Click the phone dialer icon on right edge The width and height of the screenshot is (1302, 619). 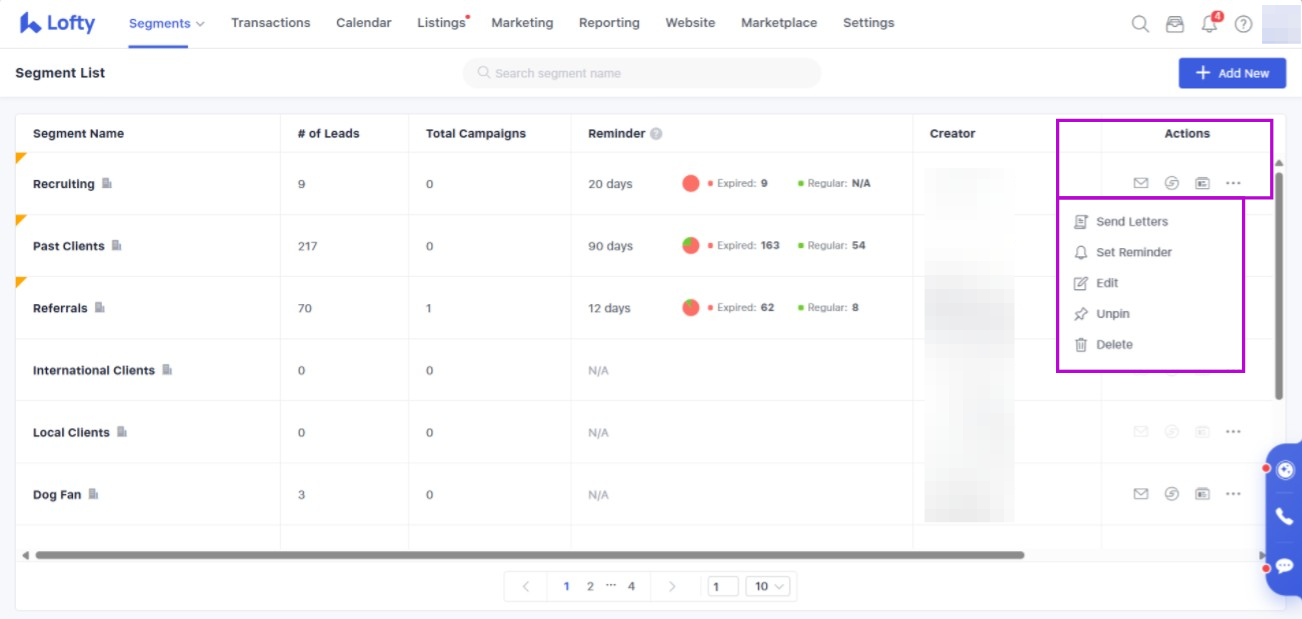point(1284,517)
